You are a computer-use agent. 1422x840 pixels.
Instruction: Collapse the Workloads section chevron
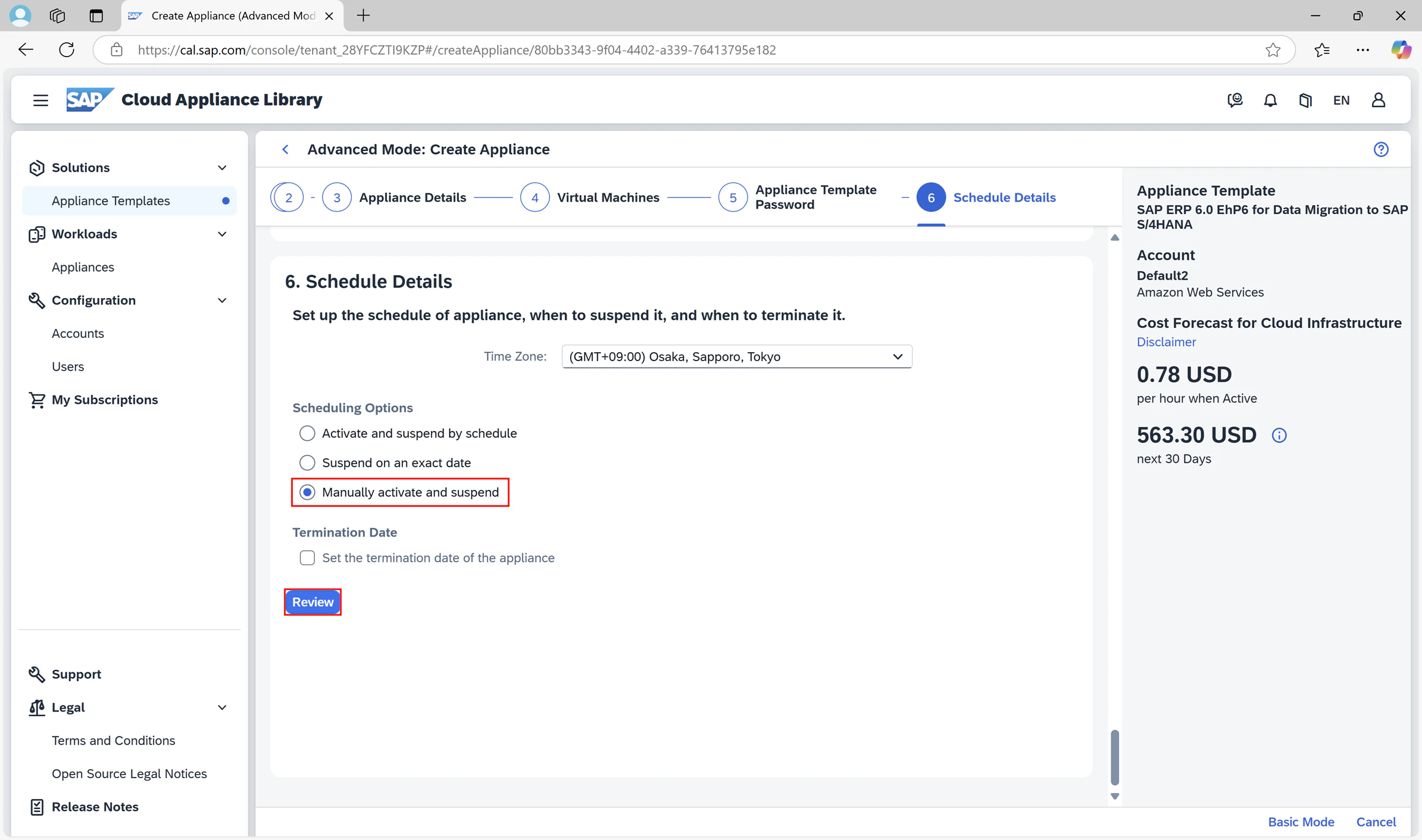[222, 234]
